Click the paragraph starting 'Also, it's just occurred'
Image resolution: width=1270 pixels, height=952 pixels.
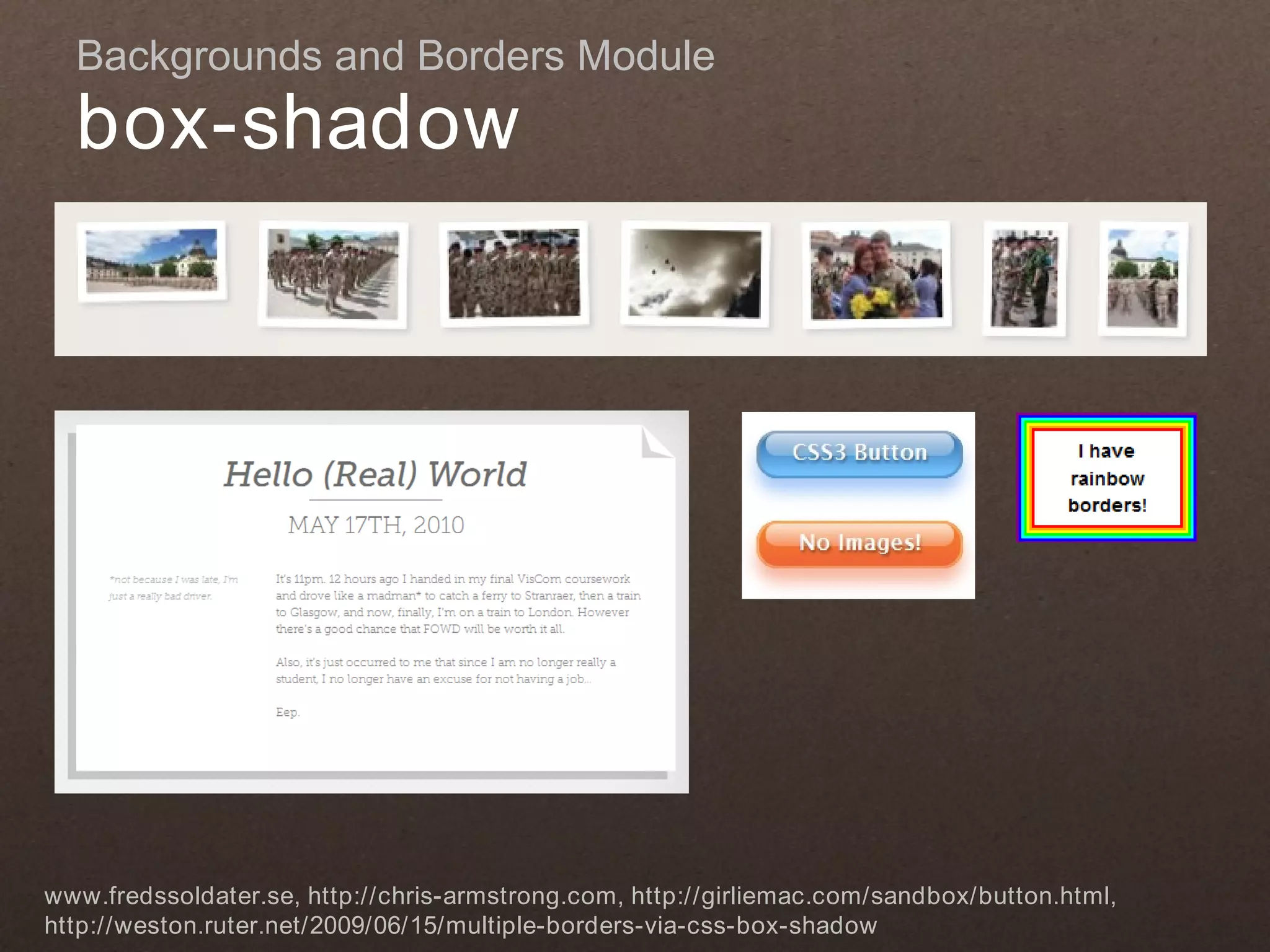(x=446, y=670)
